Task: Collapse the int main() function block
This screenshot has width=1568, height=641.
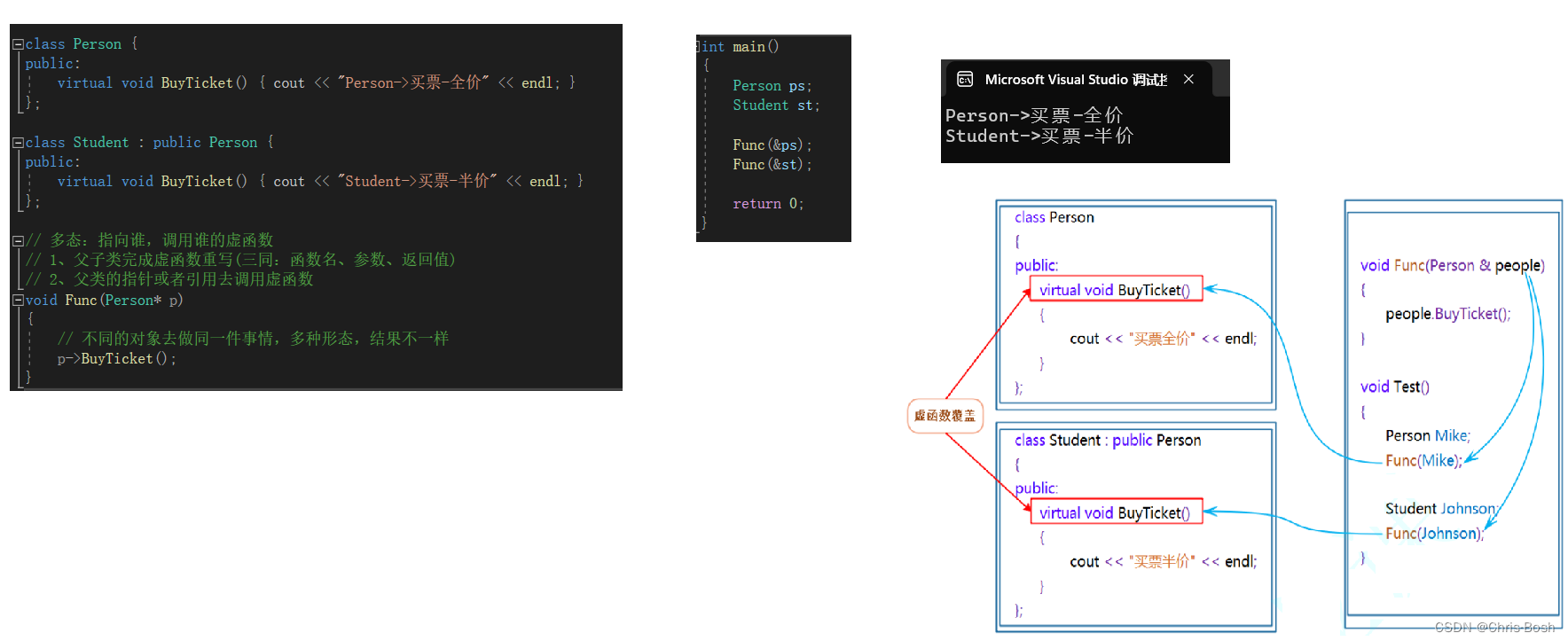Action: pos(700,47)
